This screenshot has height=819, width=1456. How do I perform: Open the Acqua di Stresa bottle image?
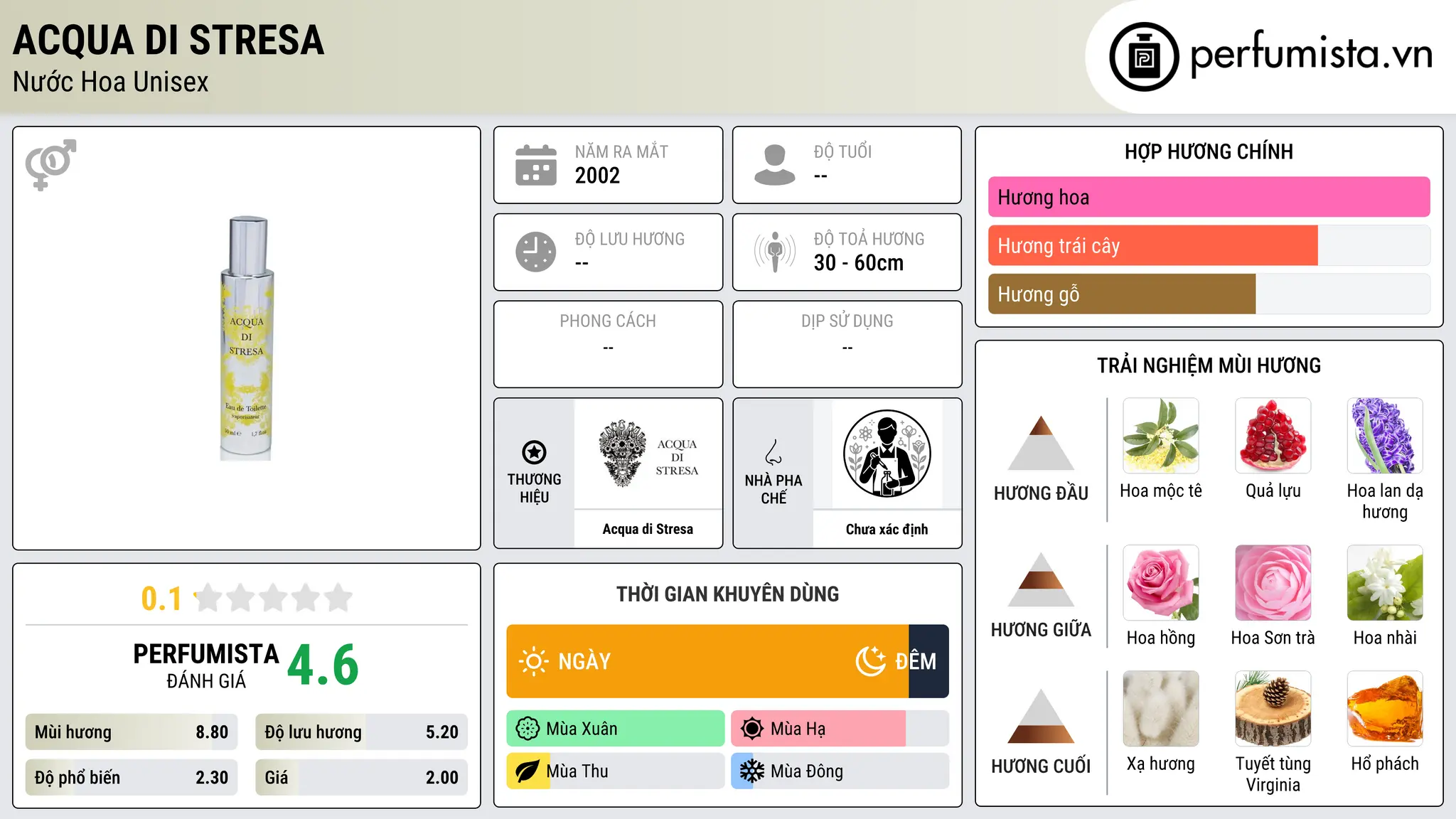pyautogui.click(x=246, y=338)
